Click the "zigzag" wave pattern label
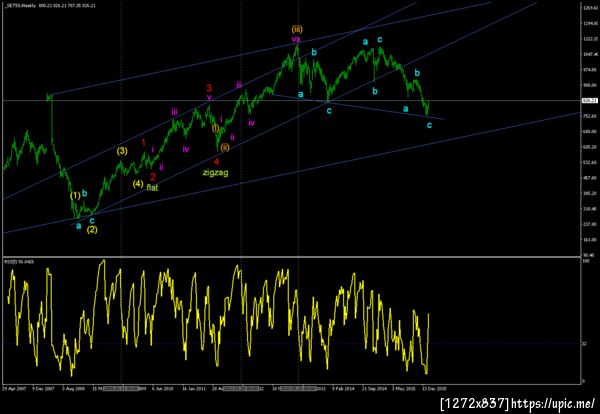 [x=215, y=173]
